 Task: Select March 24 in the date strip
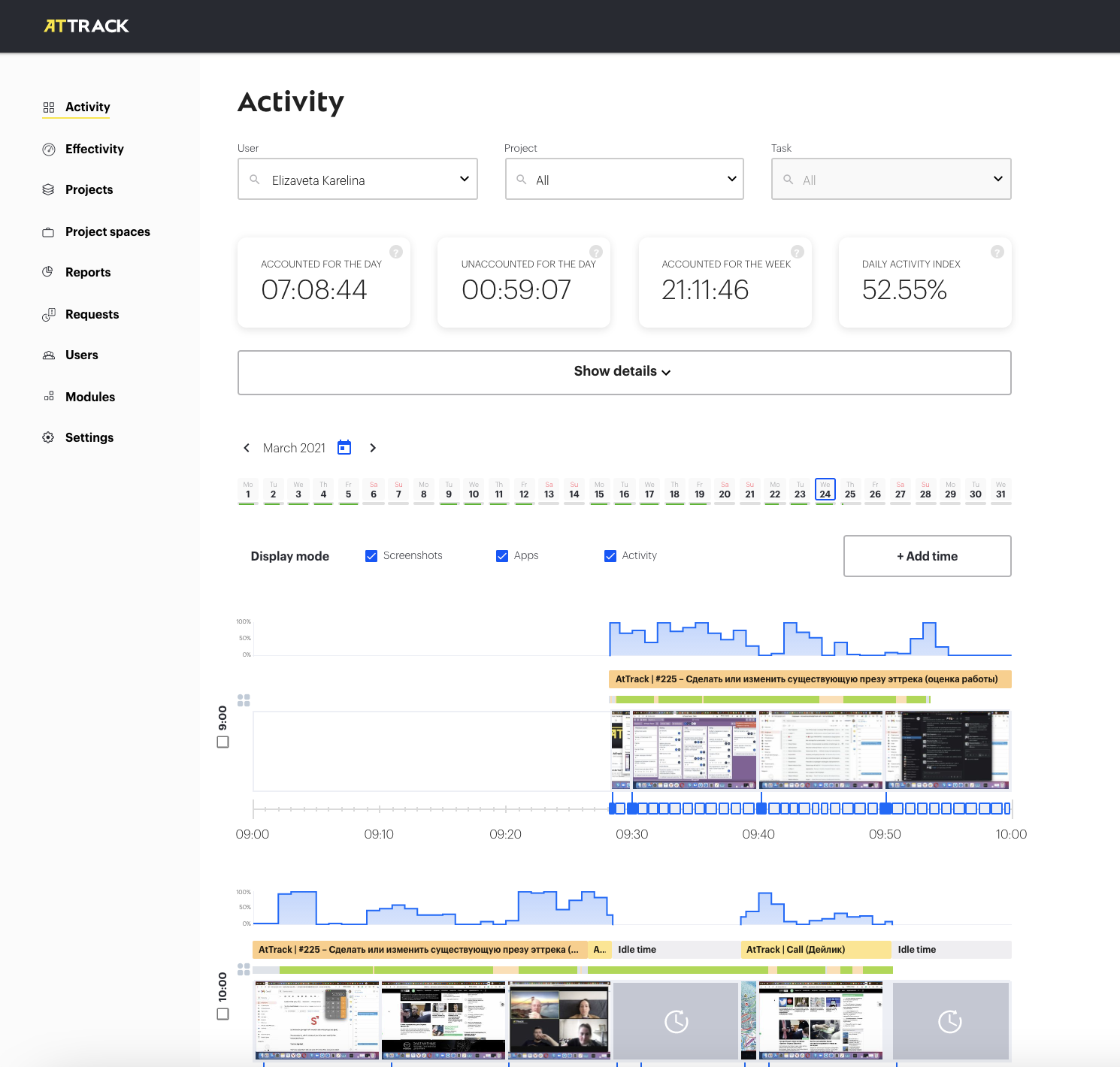(825, 491)
